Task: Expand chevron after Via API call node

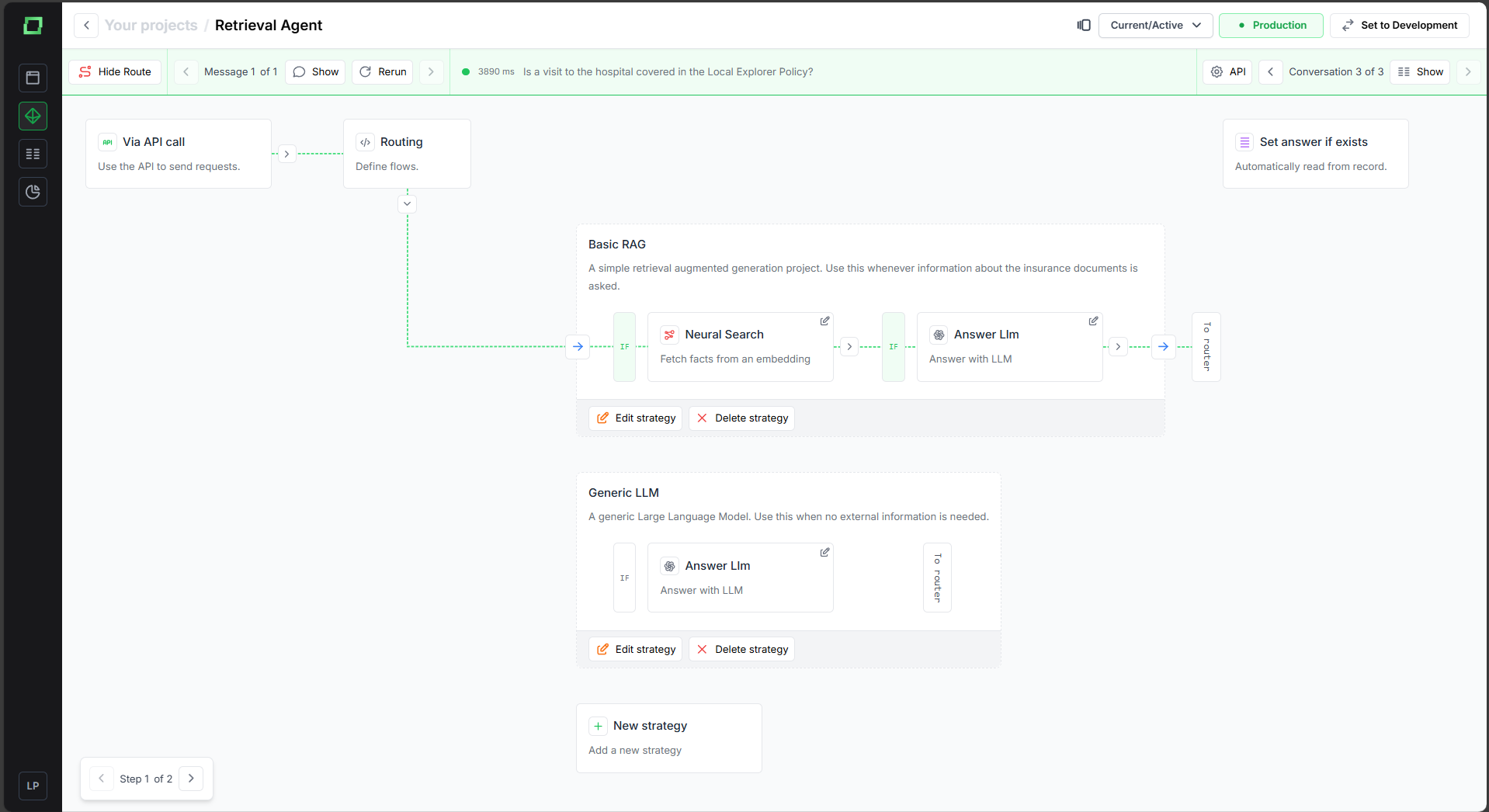Action: pos(286,154)
